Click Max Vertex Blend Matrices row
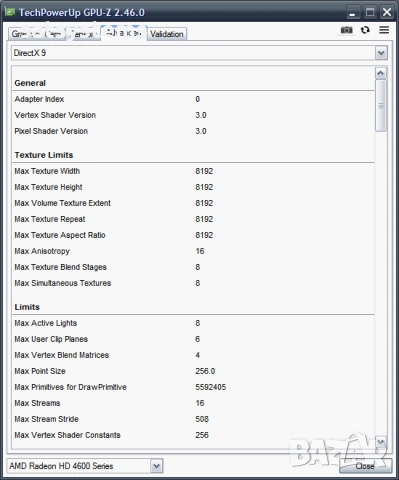The width and height of the screenshot is (399, 480). pos(193,355)
